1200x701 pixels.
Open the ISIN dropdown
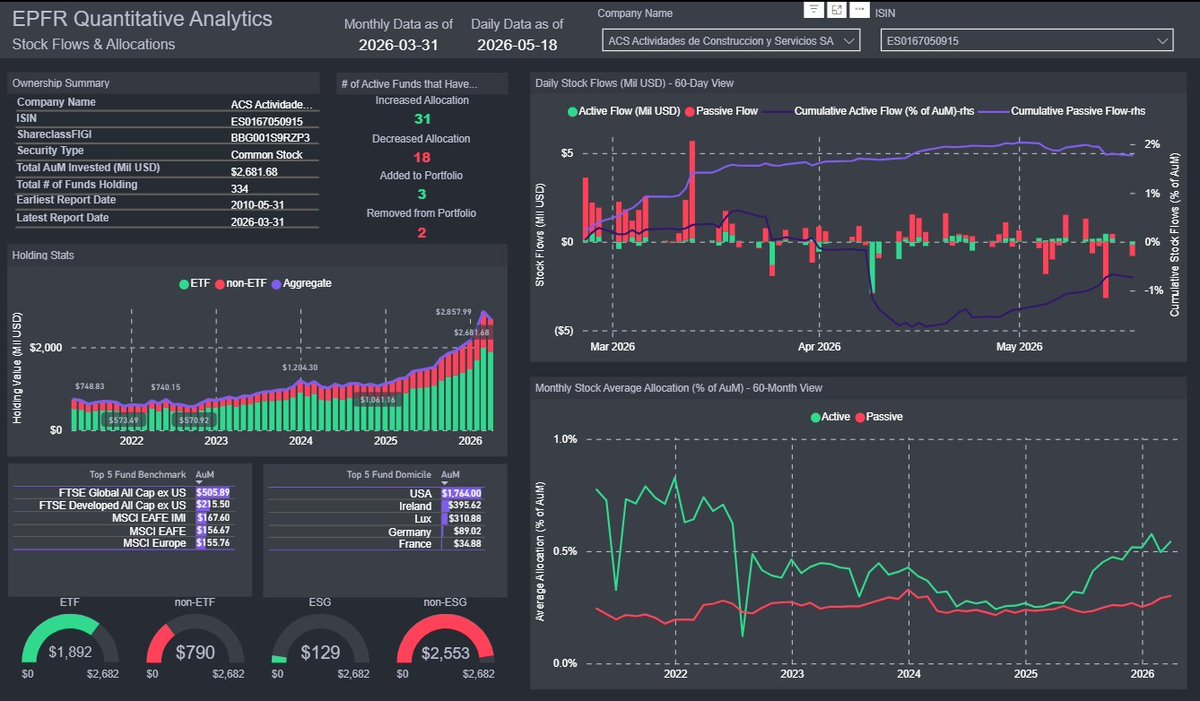tap(1027, 40)
